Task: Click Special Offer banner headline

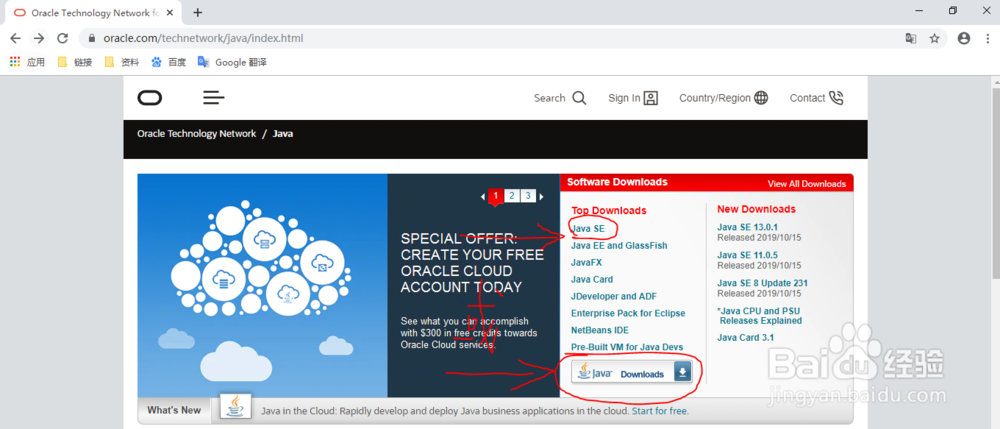Action: (472, 263)
